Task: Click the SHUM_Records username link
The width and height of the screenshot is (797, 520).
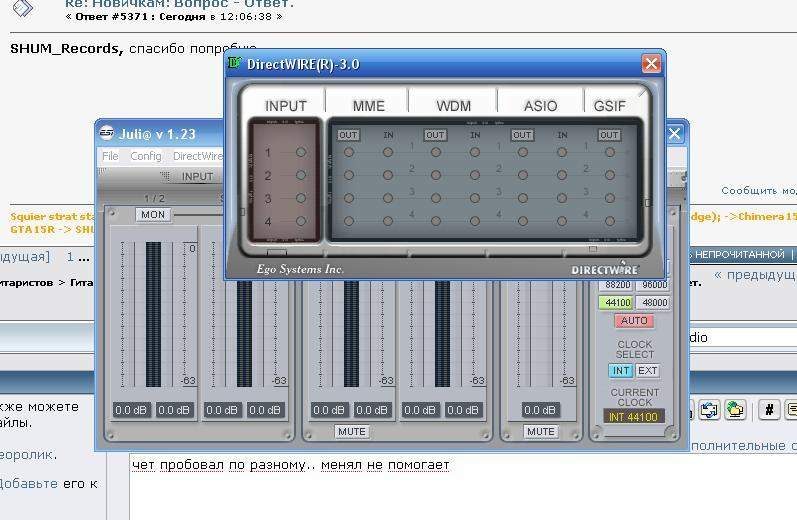Action: click(x=66, y=48)
